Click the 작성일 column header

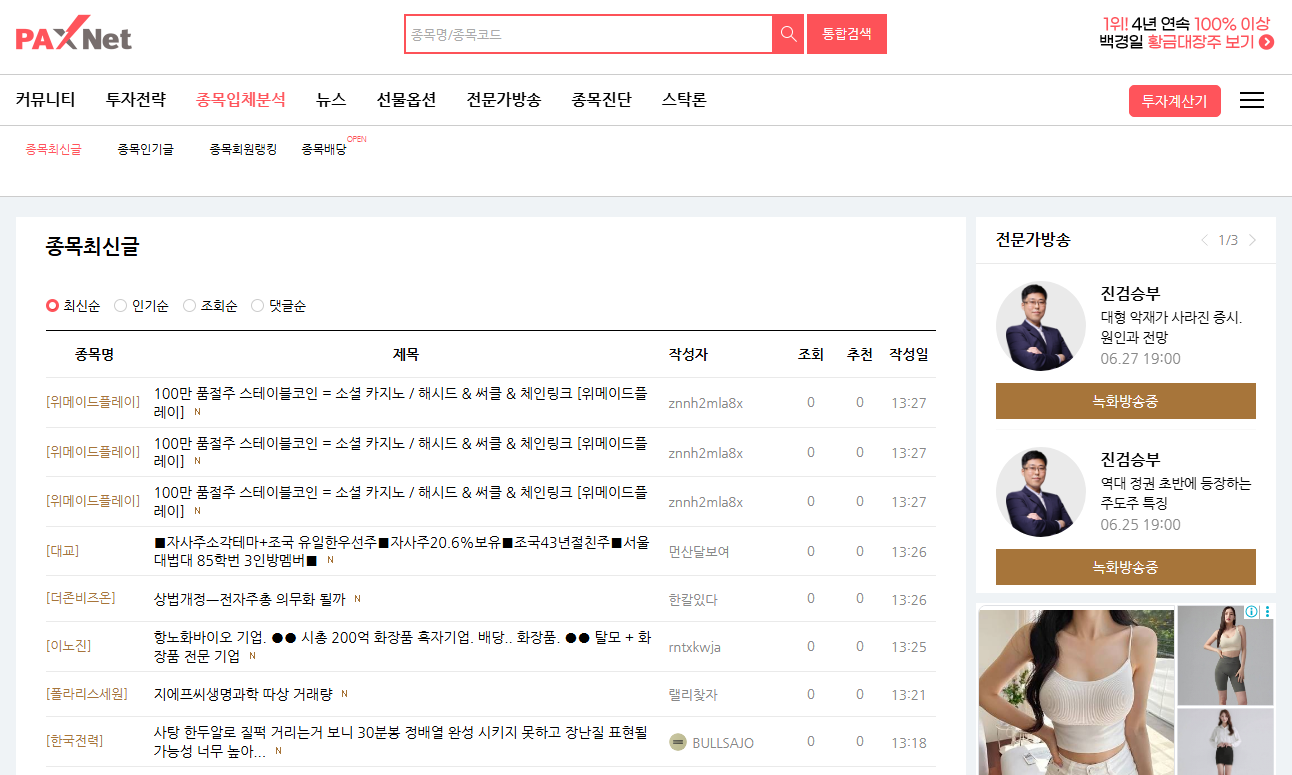(x=909, y=355)
